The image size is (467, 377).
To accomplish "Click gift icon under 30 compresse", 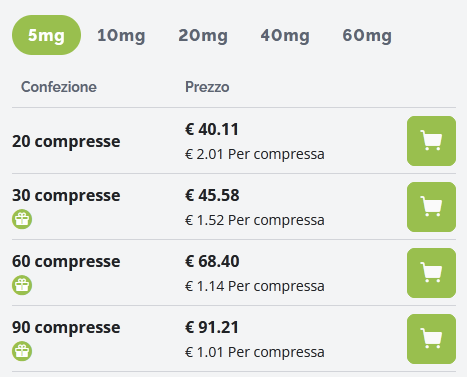I will click(22, 219).
